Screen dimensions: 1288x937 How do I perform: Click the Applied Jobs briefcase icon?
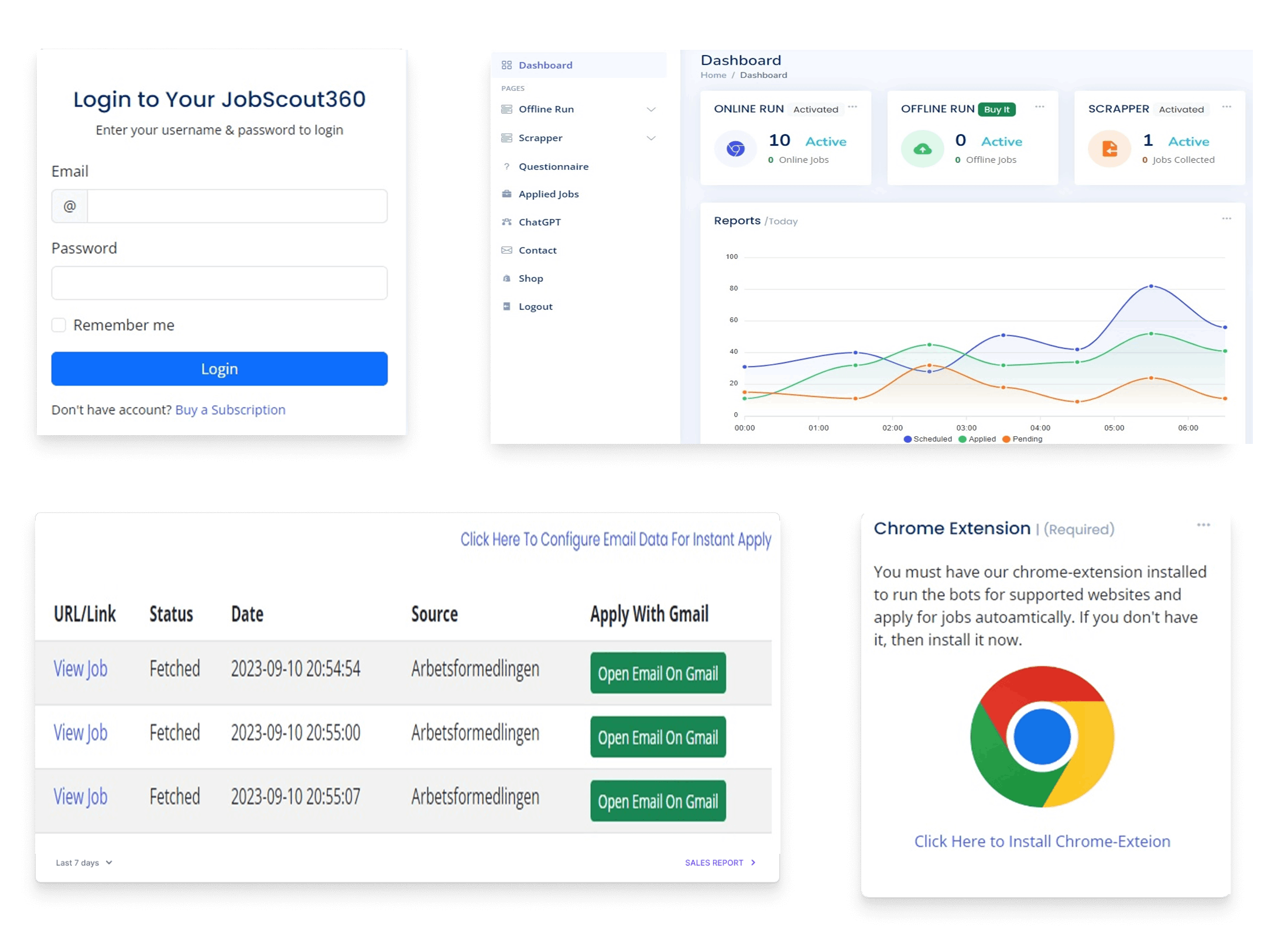click(x=507, y=194)
